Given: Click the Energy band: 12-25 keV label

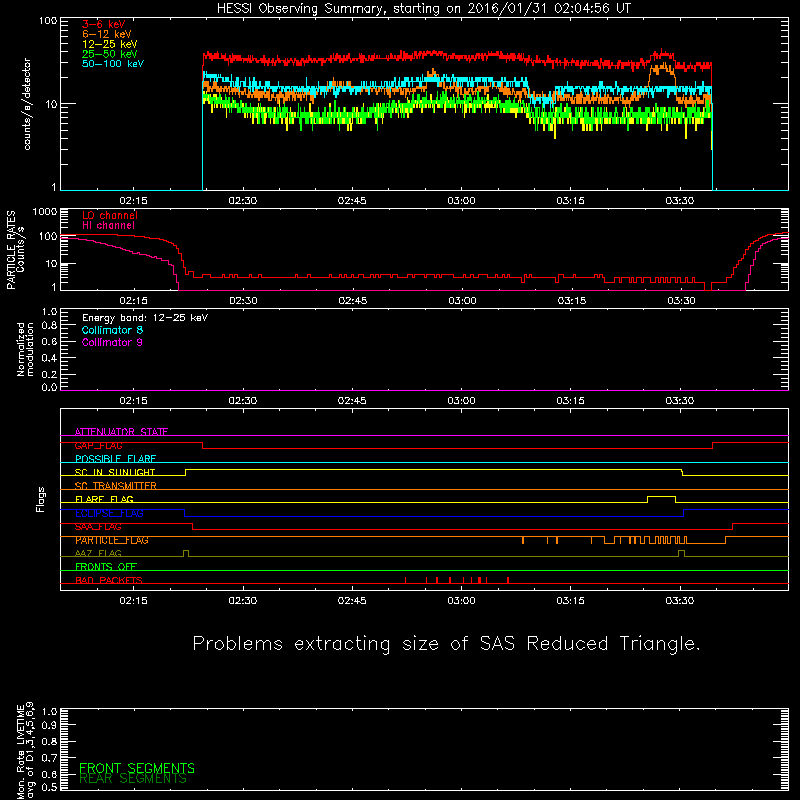Looking at the screenshot, I should 145,318.
